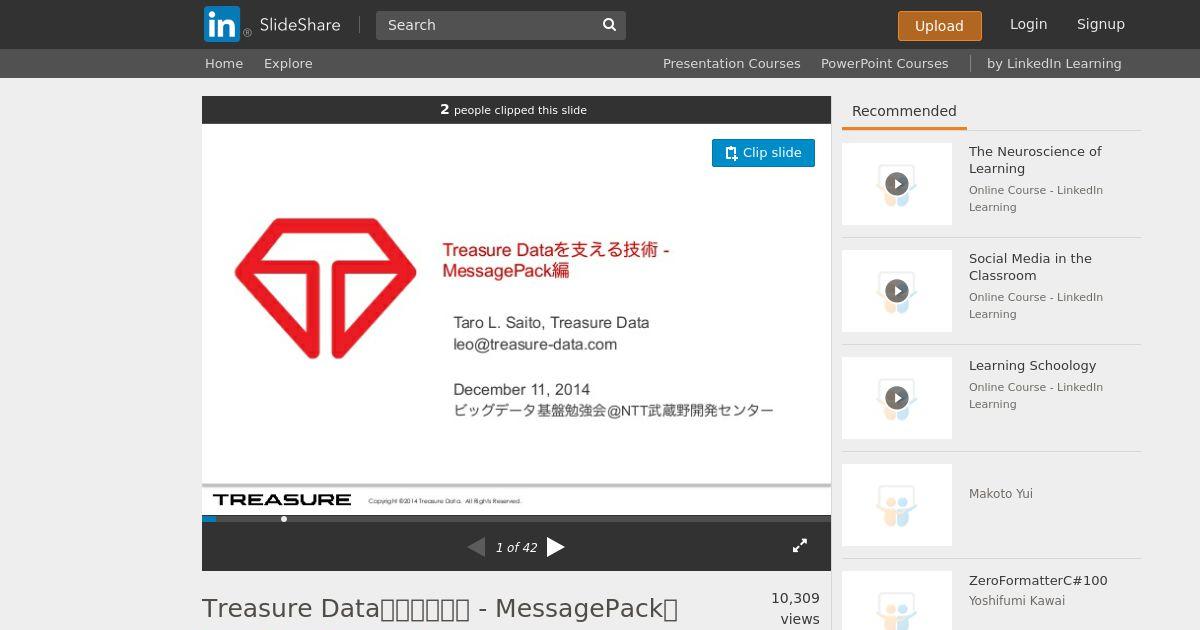
Task: Play Learning Schoology course thumbnail
Action: (x=897, y=398)
